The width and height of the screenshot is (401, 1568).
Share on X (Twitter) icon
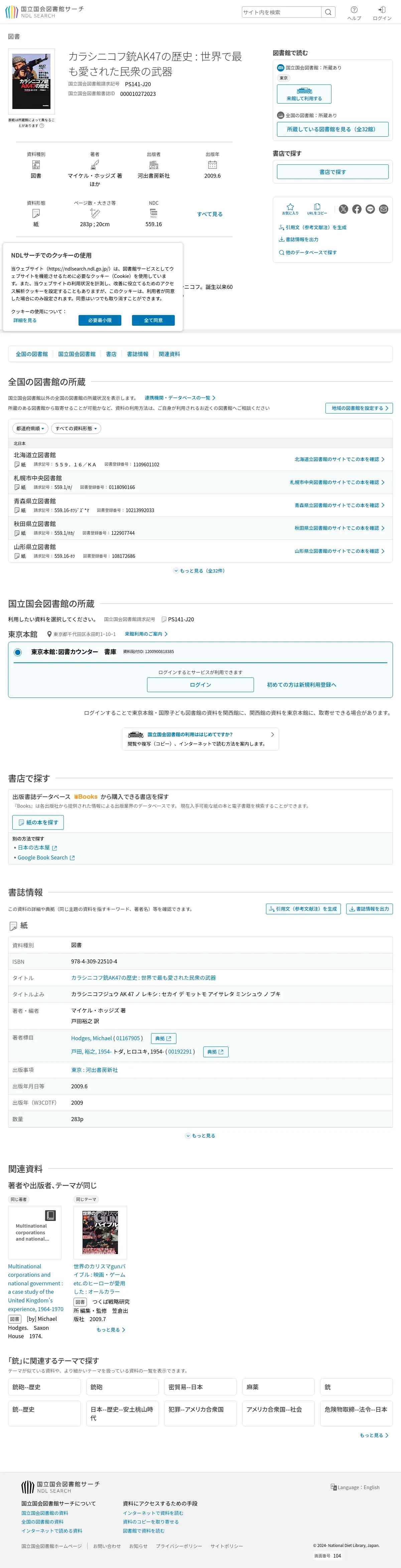(x=344, y=209)
